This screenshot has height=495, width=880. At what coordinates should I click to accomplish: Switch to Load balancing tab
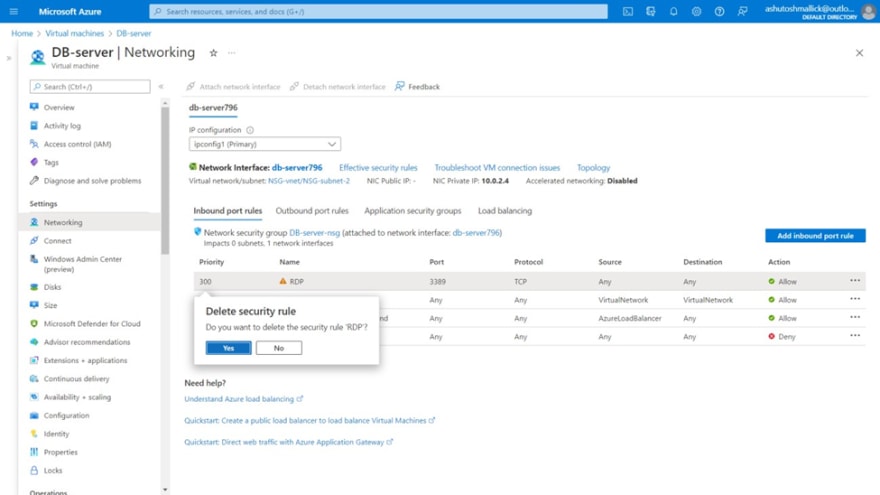(x=505, y=211)
